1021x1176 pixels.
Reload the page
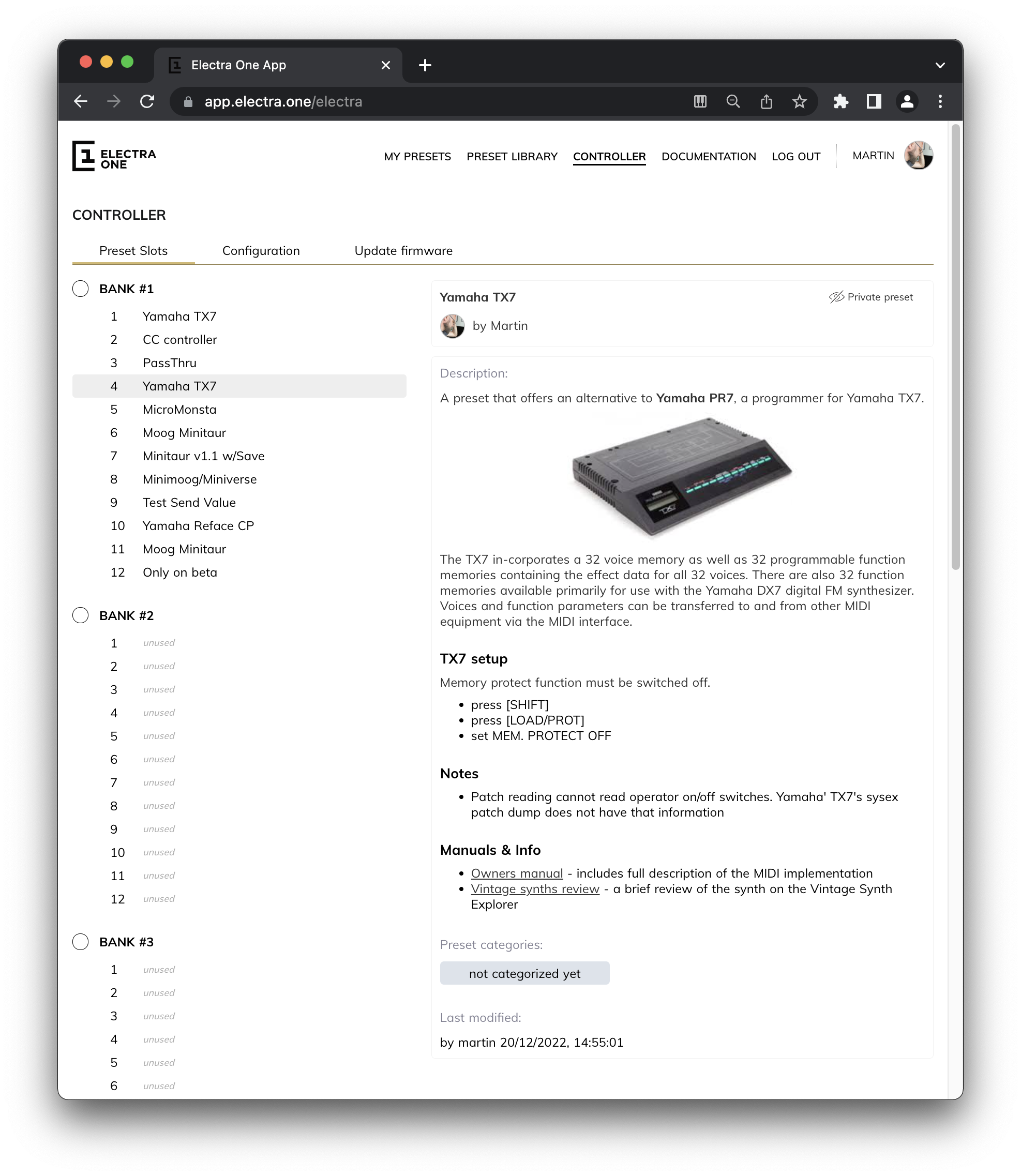147,101
